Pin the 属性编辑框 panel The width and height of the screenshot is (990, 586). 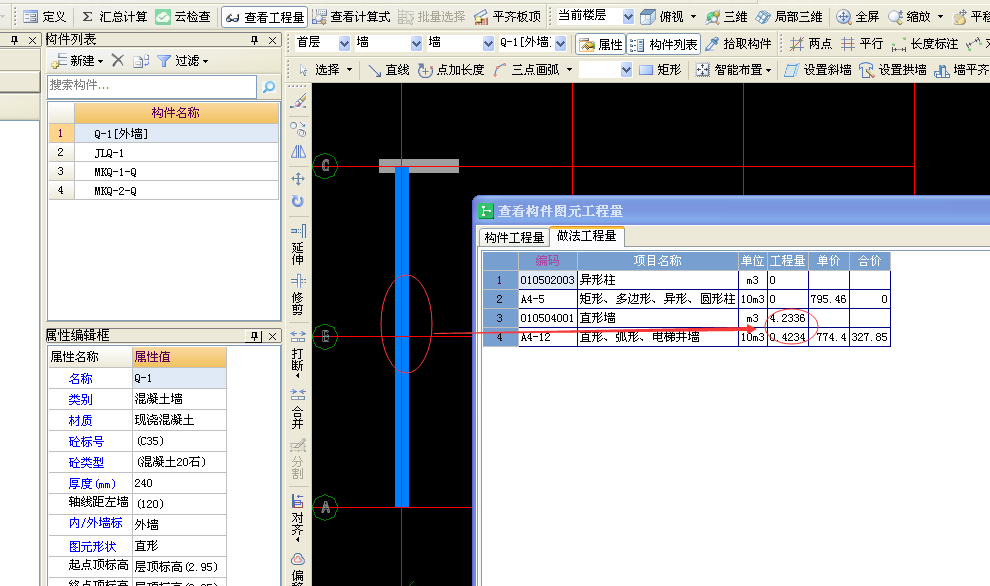click(x=254, y=336)
